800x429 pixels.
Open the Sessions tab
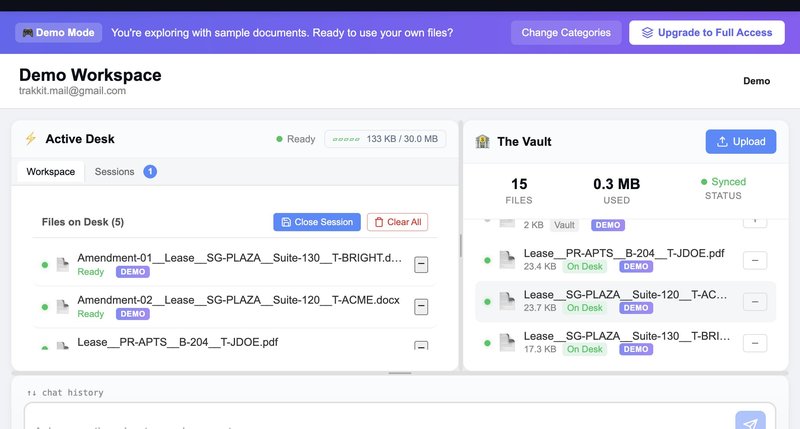click(x=114, y=172)
